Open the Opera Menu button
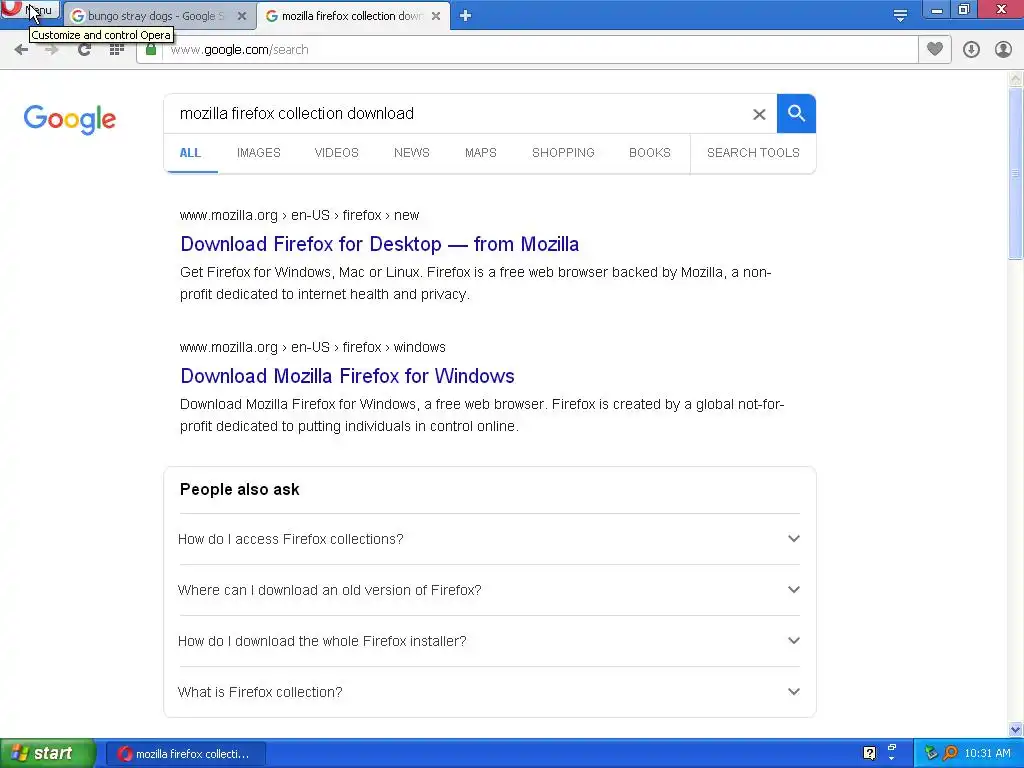 (30, 10)
